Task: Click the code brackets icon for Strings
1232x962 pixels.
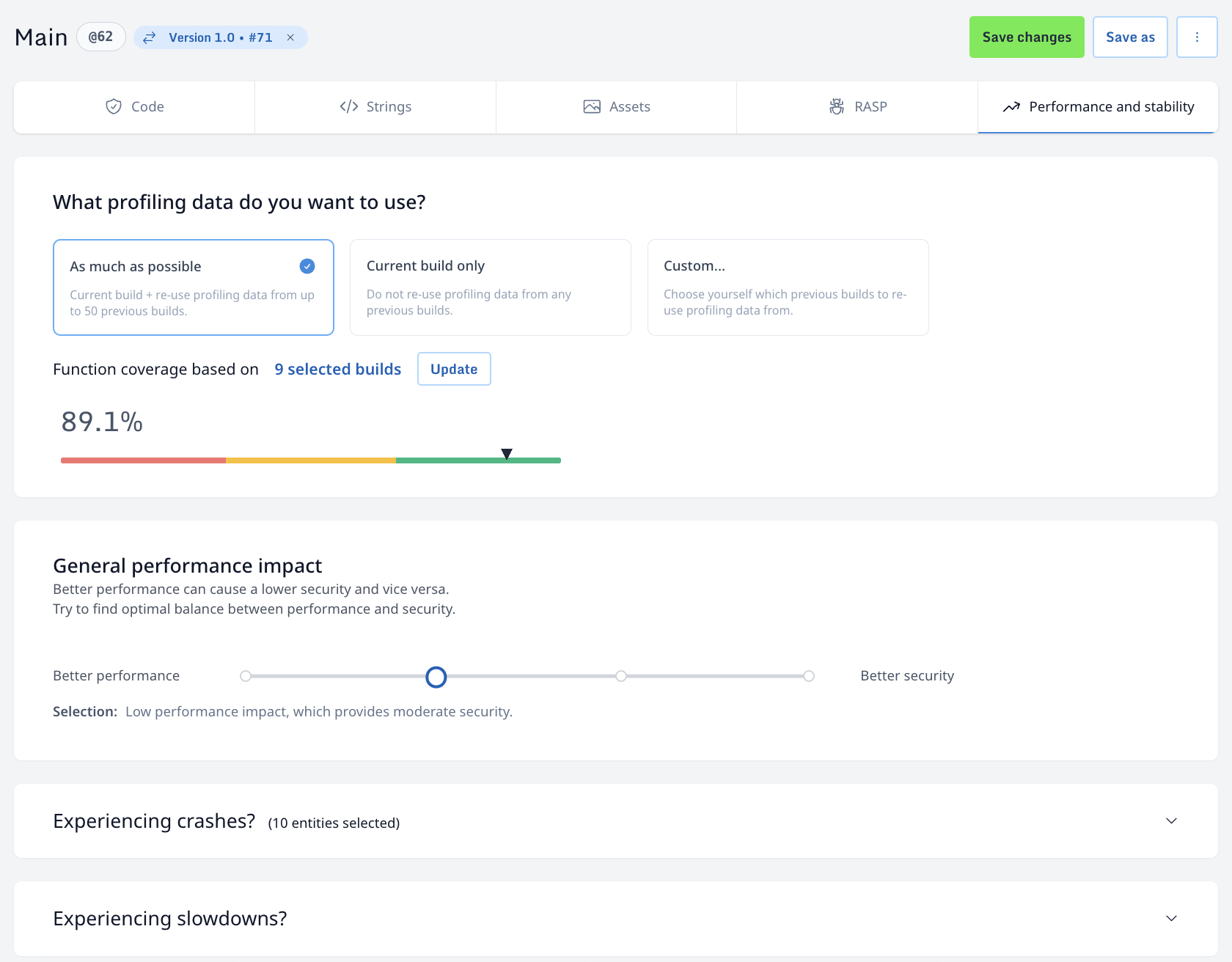Action: pos(349,107)
